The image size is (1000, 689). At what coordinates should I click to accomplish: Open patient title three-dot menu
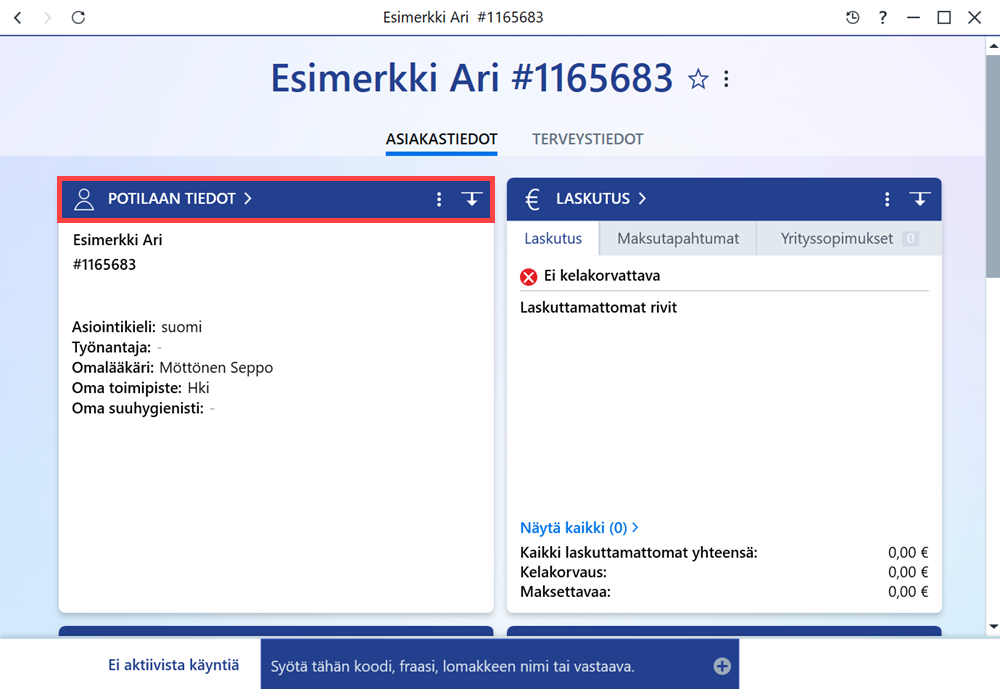coord(726,79)
